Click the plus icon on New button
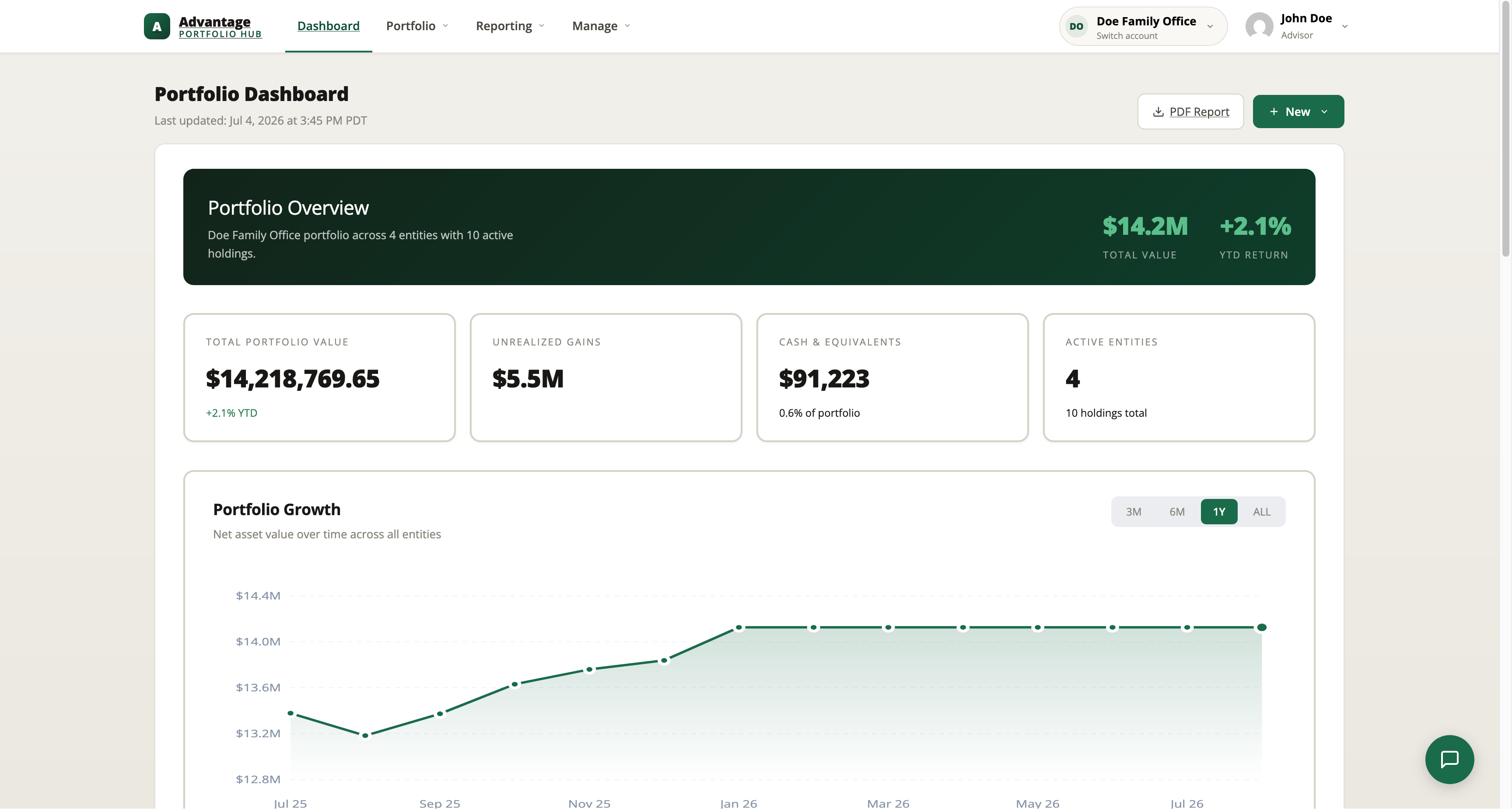1512x809 pixels. [1273, 112]
